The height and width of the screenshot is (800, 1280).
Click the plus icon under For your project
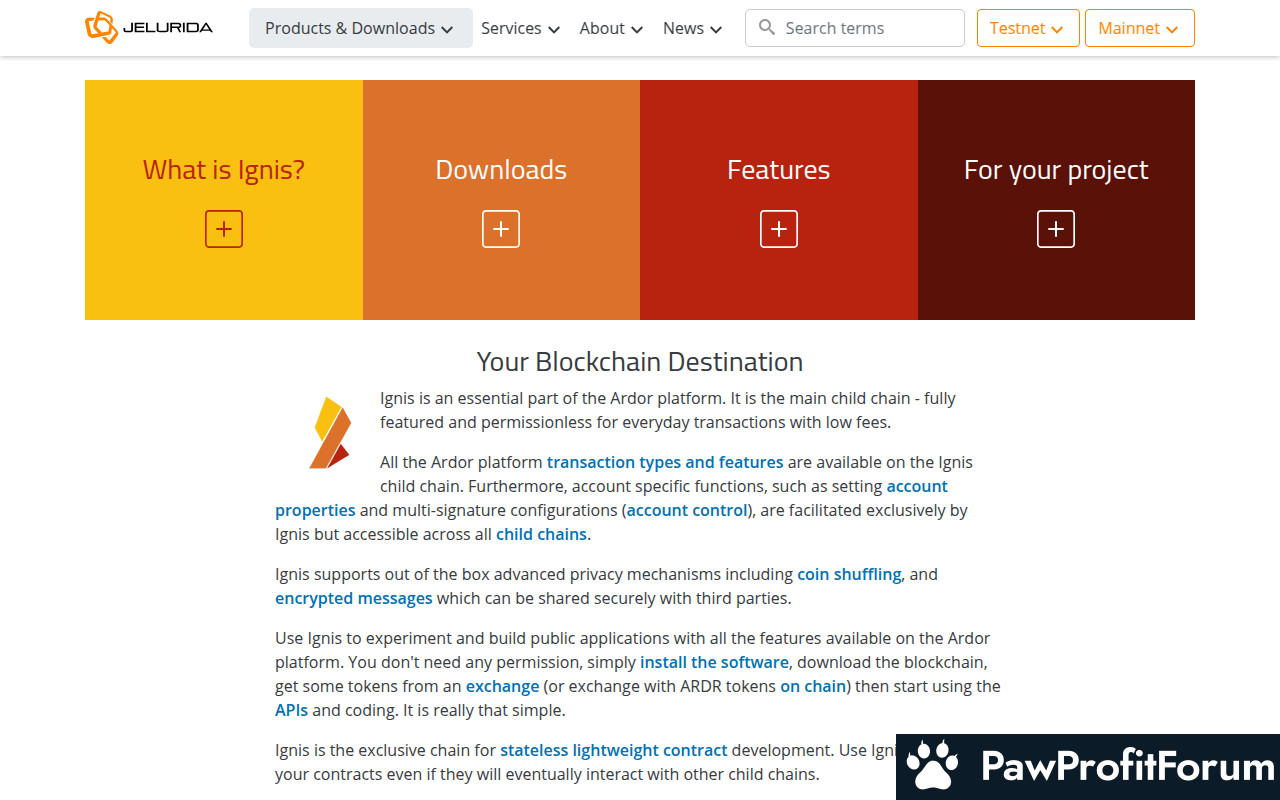click(1056, 229)
